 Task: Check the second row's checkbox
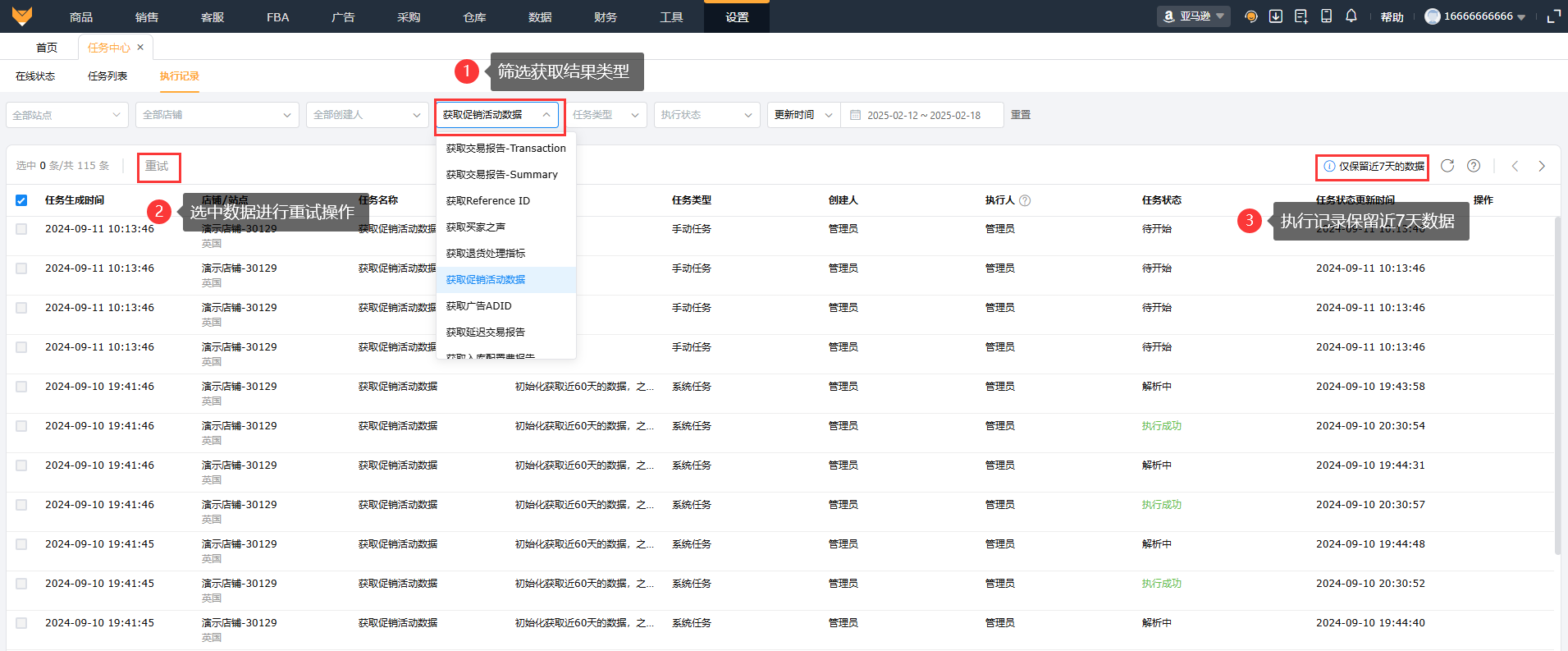tap(21, 268)
